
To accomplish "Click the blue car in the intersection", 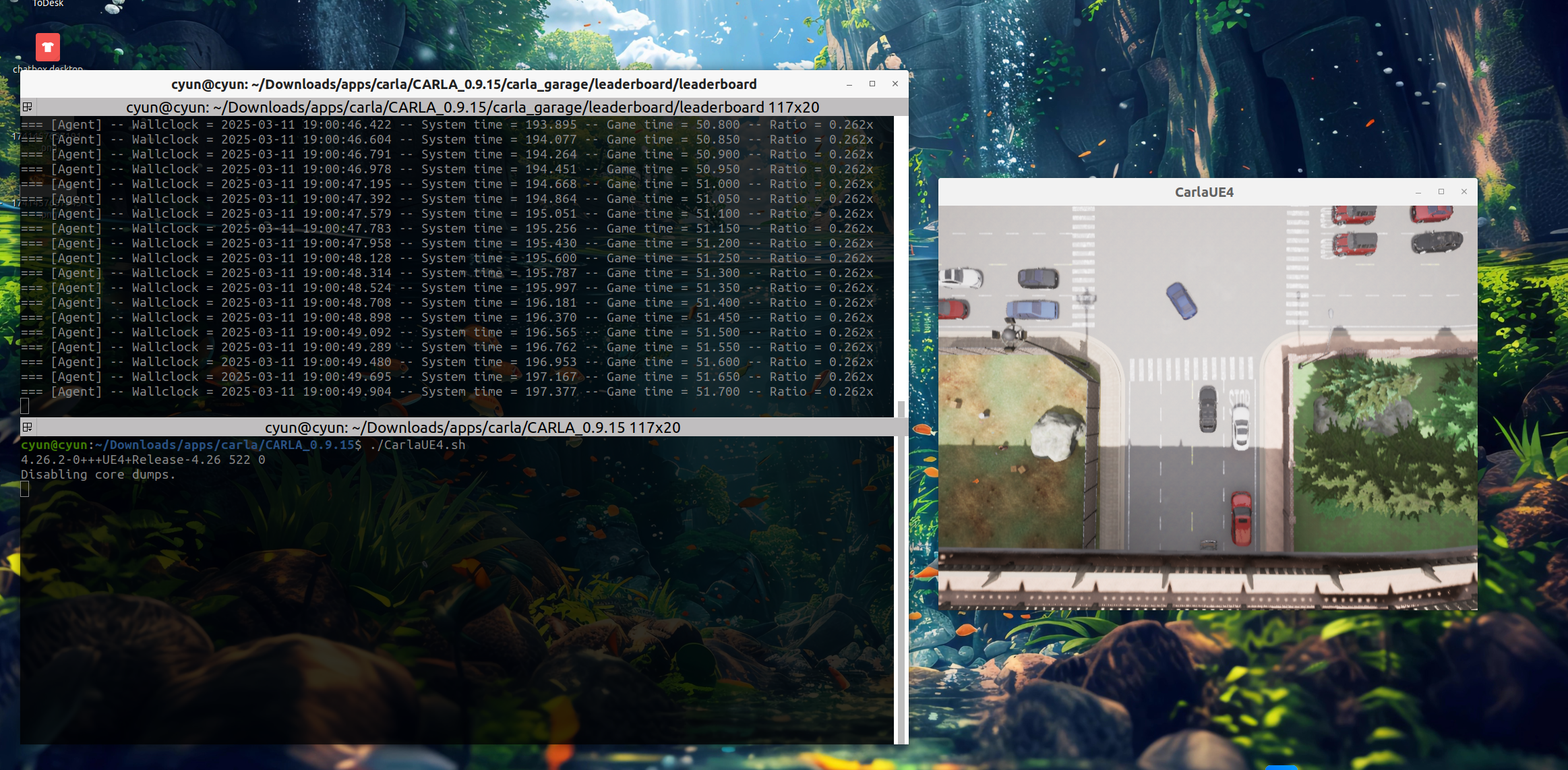I will (x=1181, y=301).
